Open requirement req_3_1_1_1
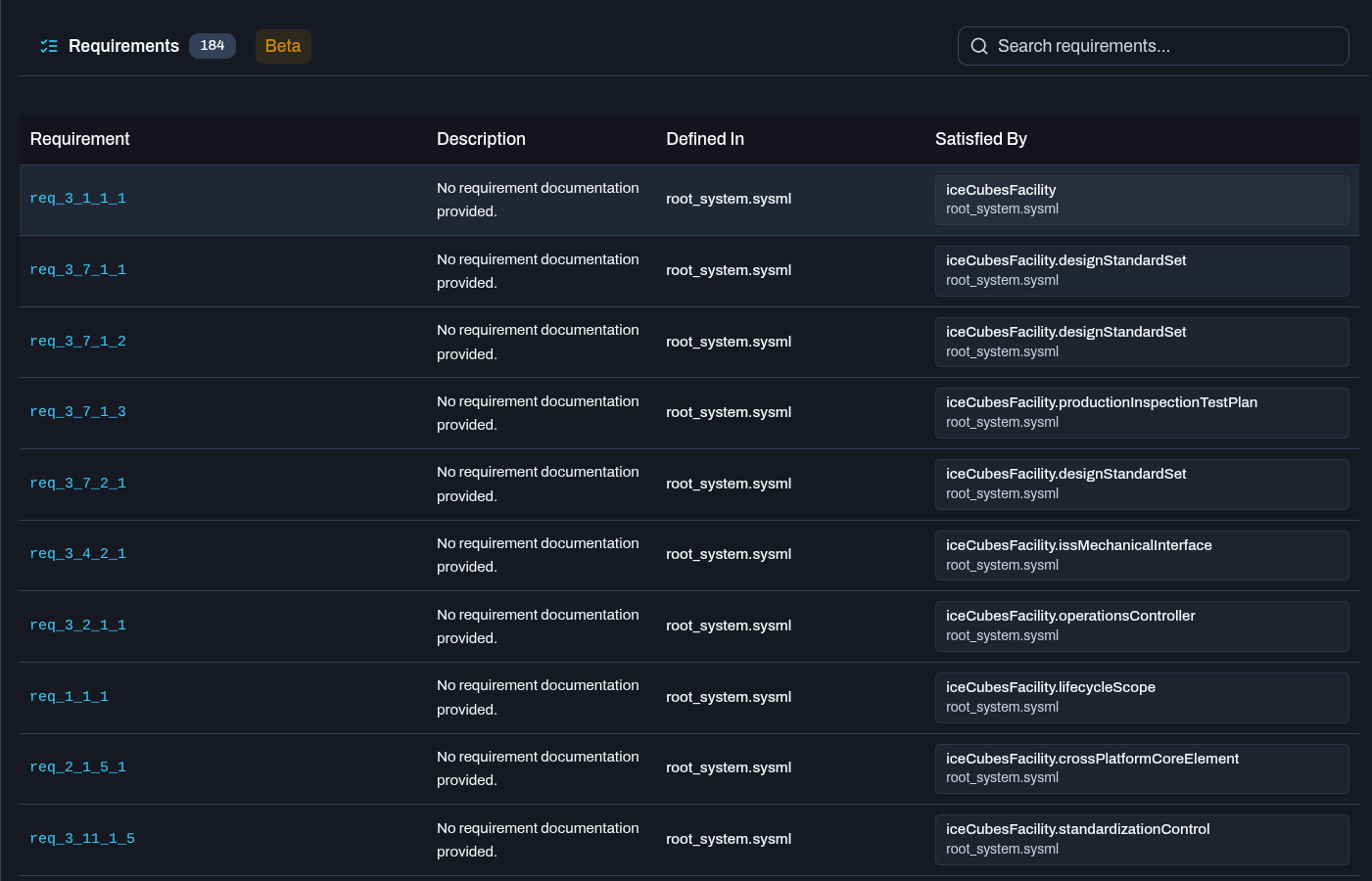 tap(78, 199)
